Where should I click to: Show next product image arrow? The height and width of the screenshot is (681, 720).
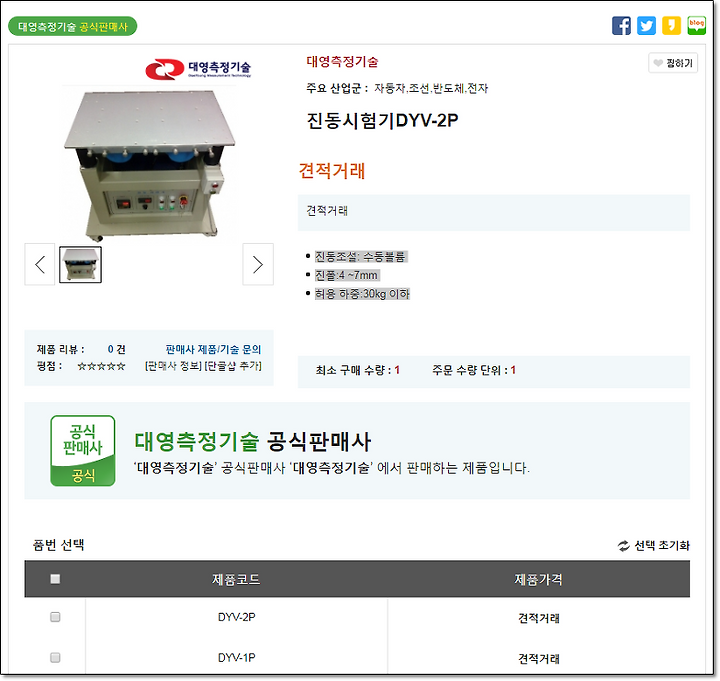point(258,264)
